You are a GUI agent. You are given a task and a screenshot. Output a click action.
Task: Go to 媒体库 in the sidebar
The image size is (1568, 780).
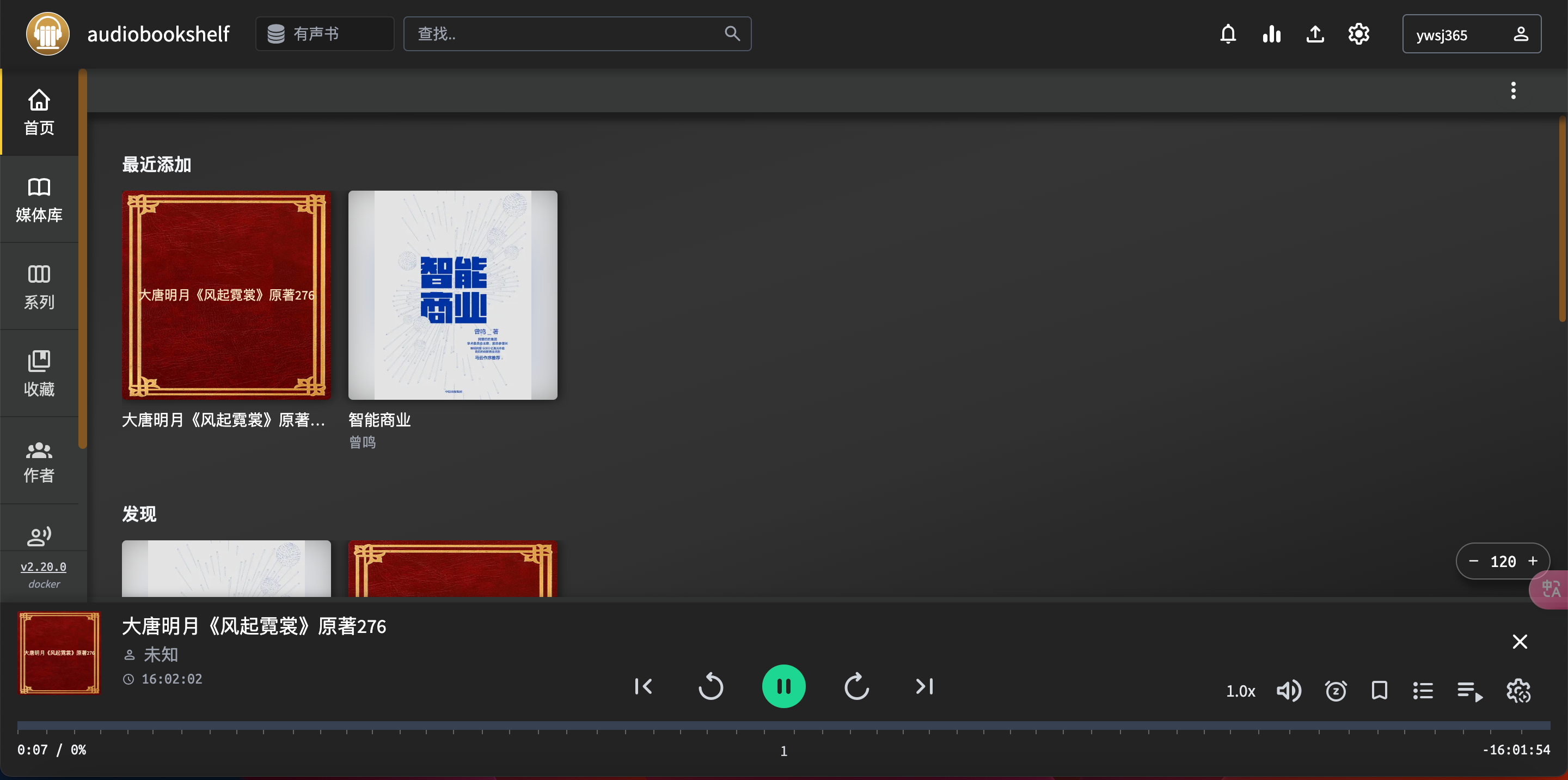pos(39,200)
